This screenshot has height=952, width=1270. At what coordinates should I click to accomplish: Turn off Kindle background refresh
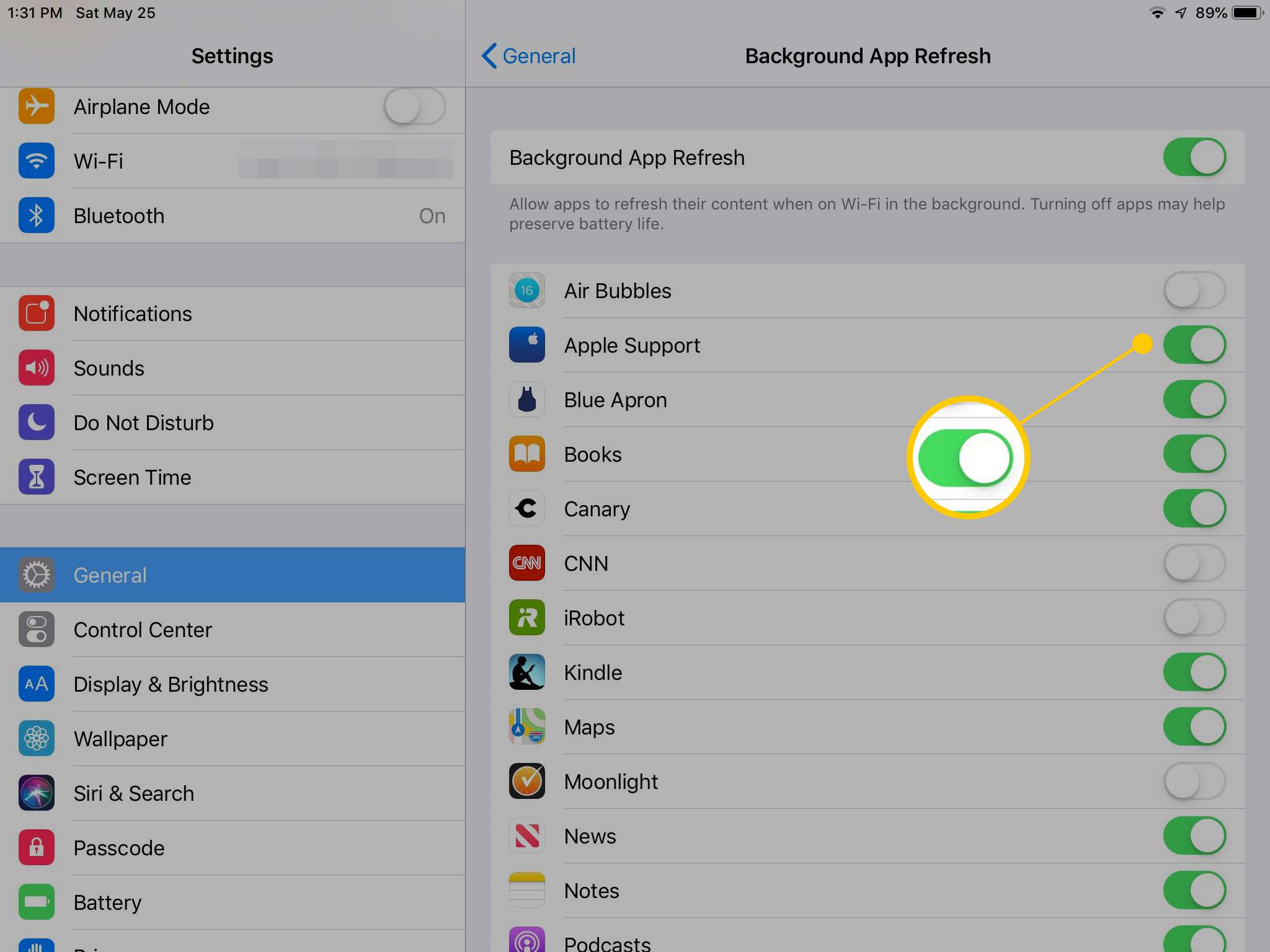click(1194, 672)
